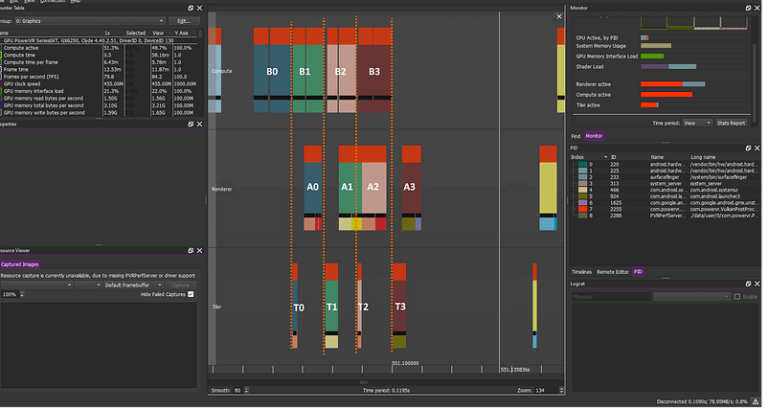The height and width of the screenshot is (411, 768).
Task: Click the Edit... button
Action: (x=186, y=21)
